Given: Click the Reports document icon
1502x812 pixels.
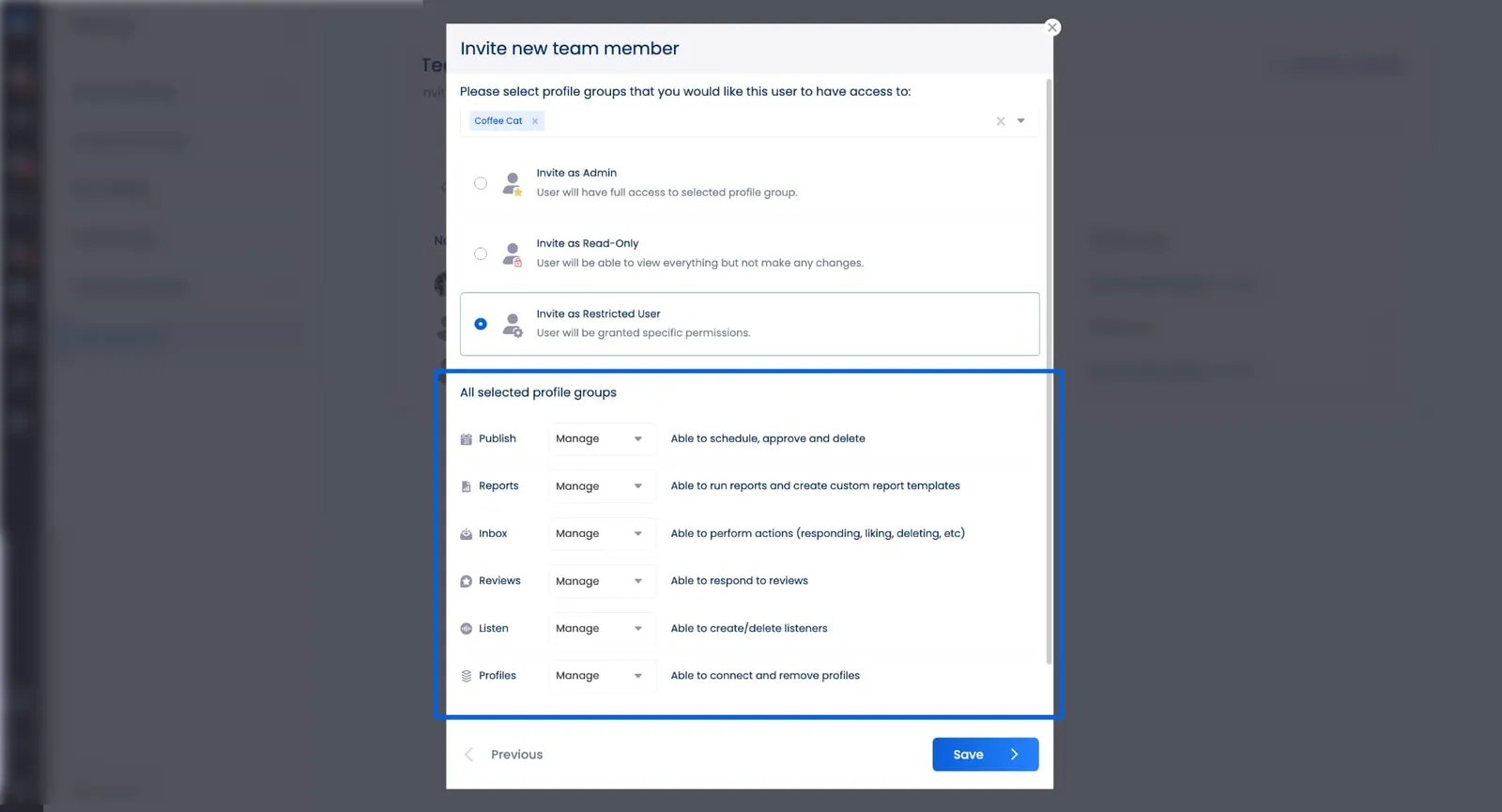Looking at the screenshot, I should pos(467,486).
